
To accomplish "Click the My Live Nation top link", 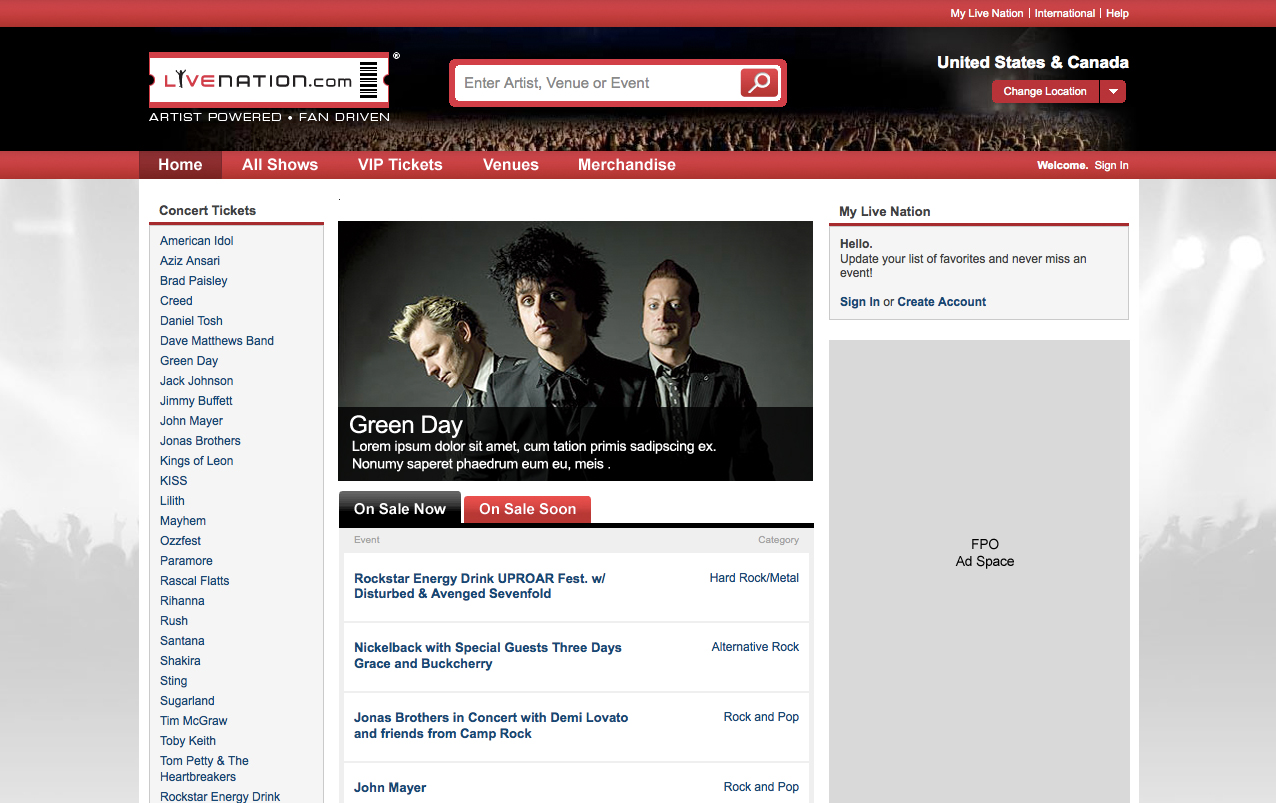I will [987, 13].
